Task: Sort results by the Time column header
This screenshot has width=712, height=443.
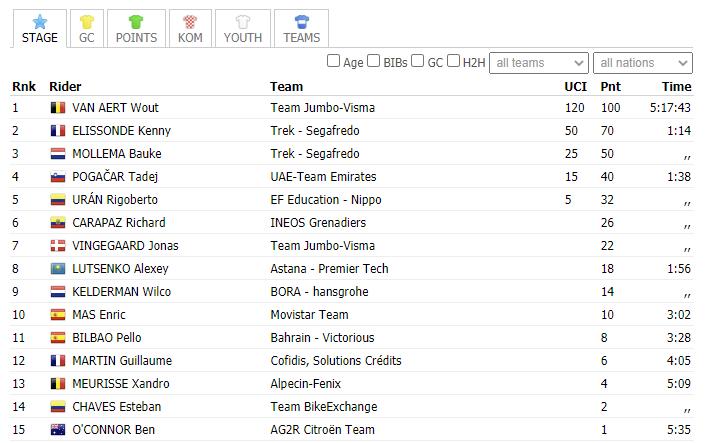Action: click(676, 86)
